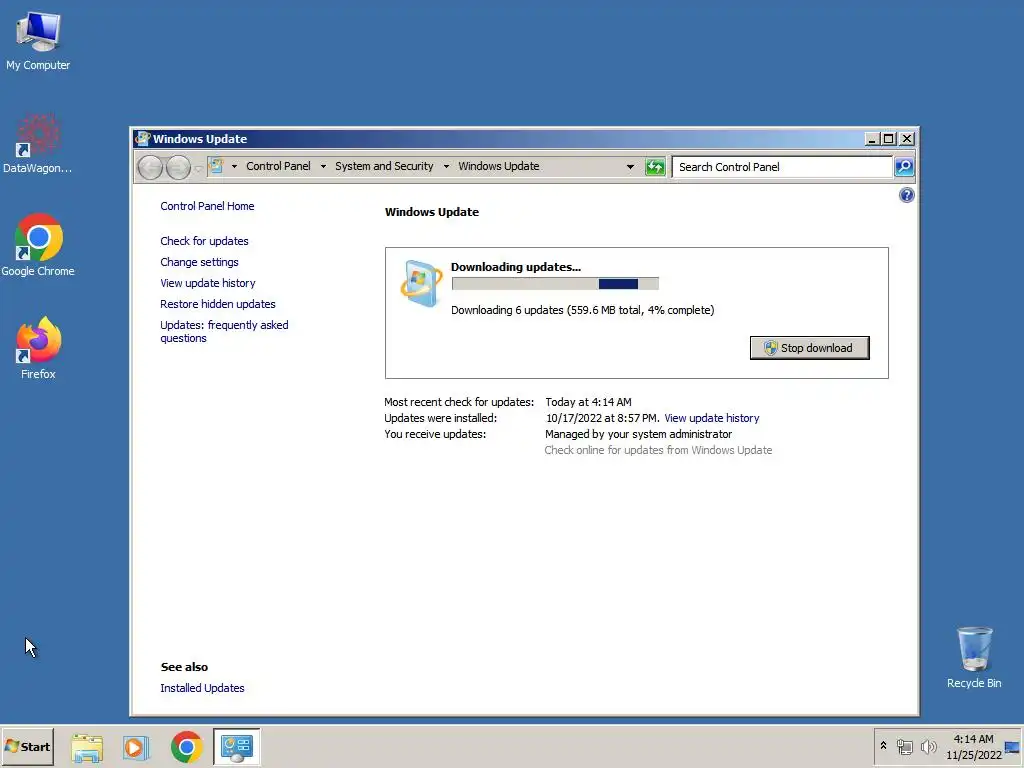
Task: Launch Firefox desktop shortcut
Action: click(x=38, y=348)
